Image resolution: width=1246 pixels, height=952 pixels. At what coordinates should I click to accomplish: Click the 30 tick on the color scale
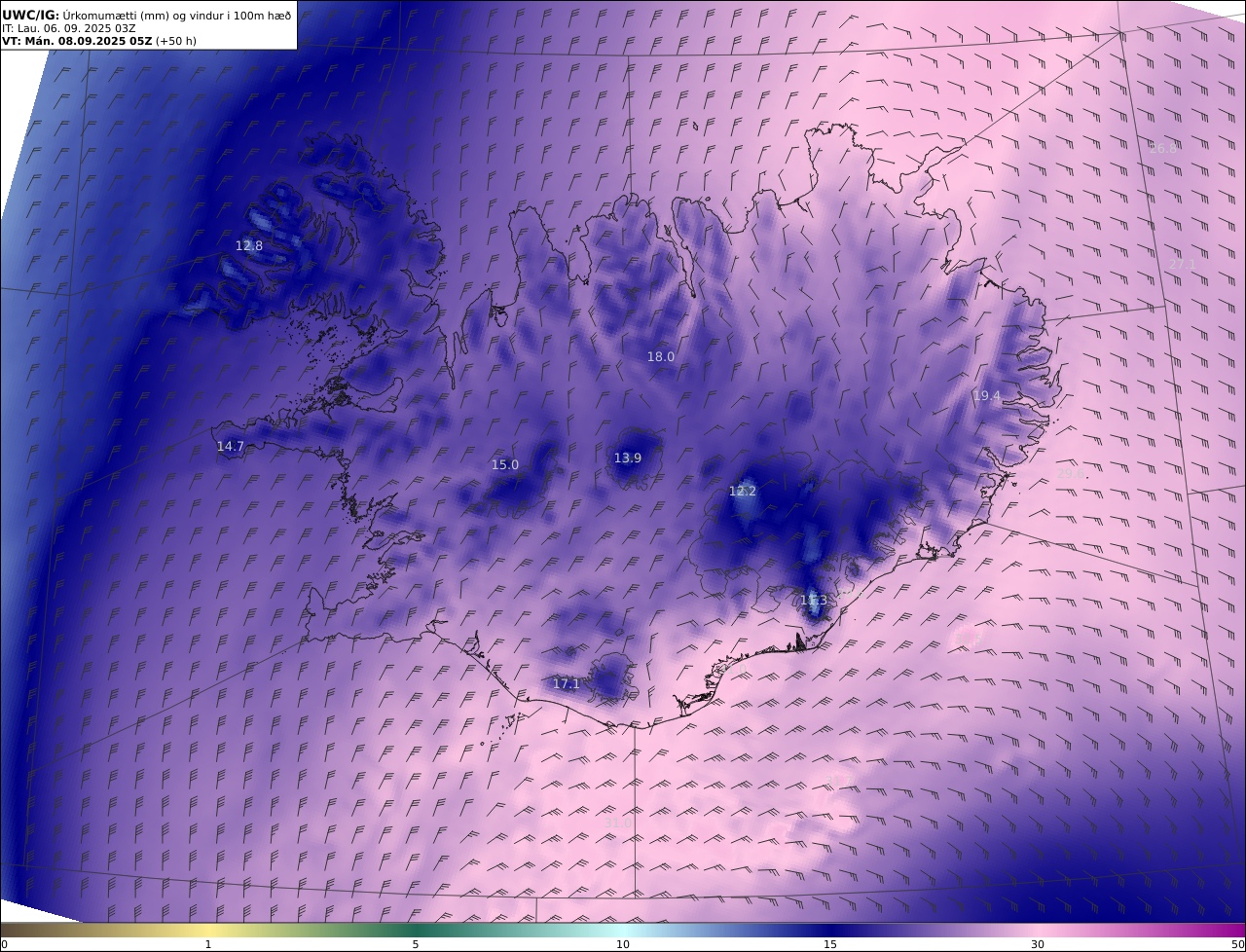[x=1038, y=944]
